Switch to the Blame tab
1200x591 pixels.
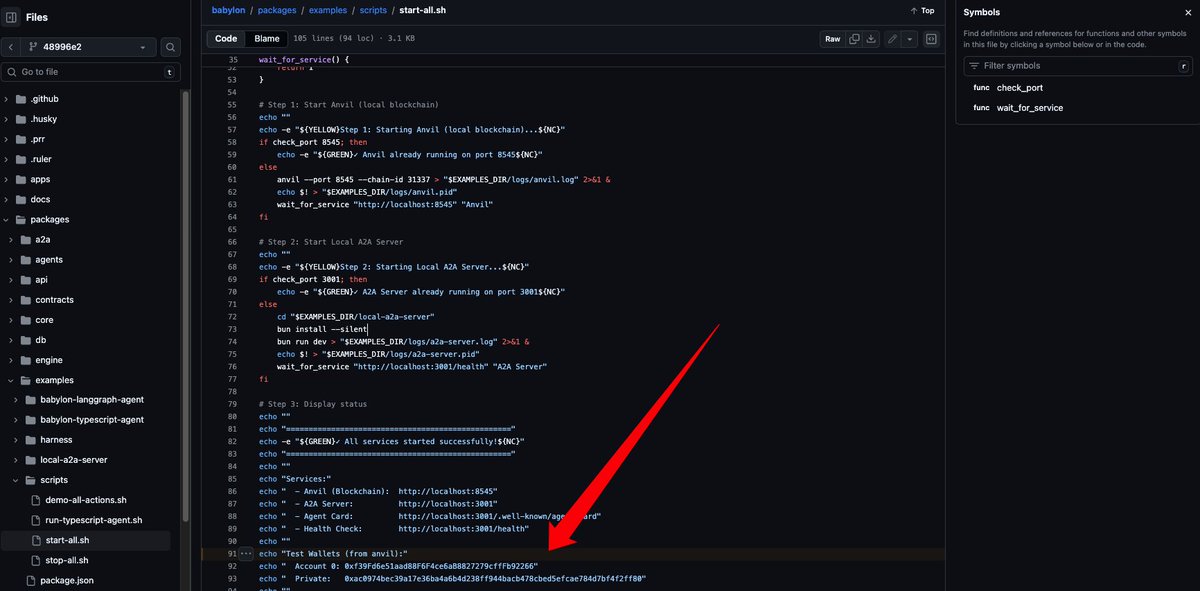267,39
